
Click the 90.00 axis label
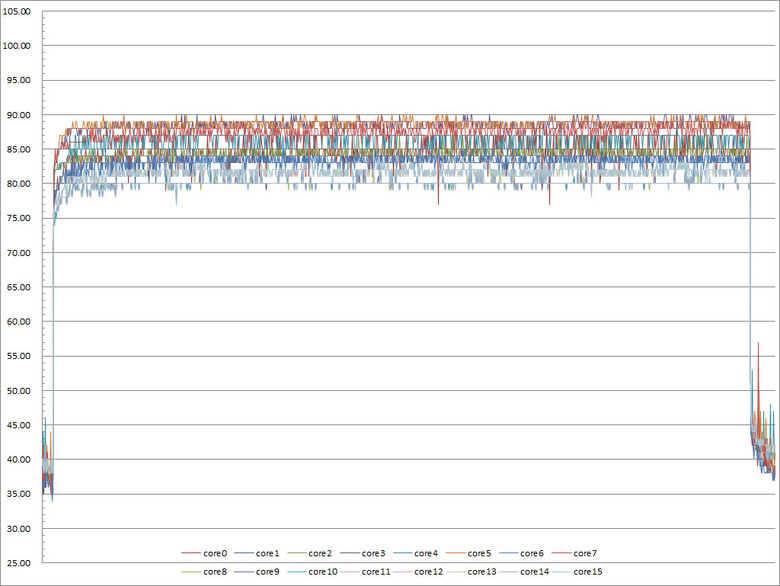18,115
